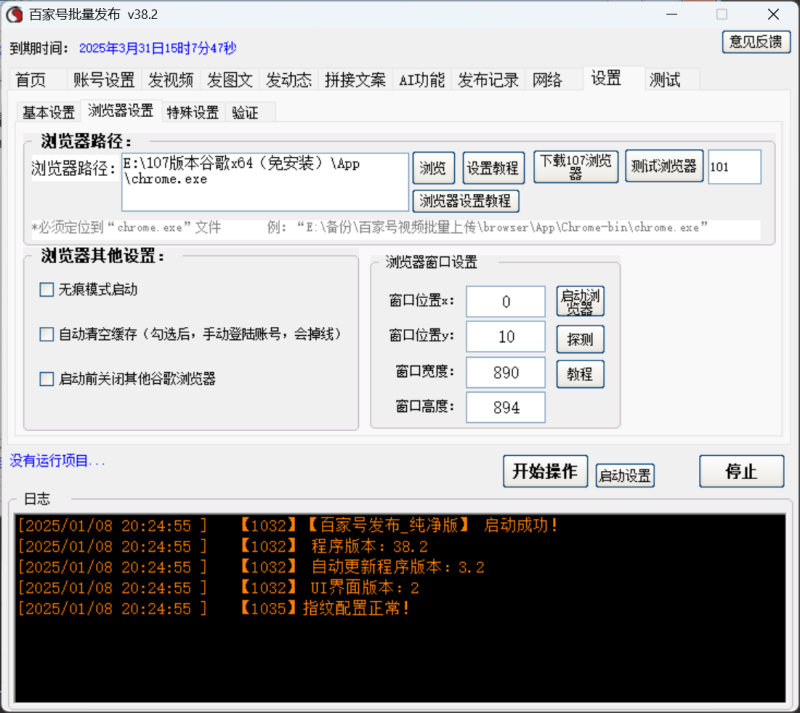Image resolution: width=800 pixels, height=713 pixels.
Task: Click the 窗口宽度 input showing 890
Action: (x=505, y=373)
